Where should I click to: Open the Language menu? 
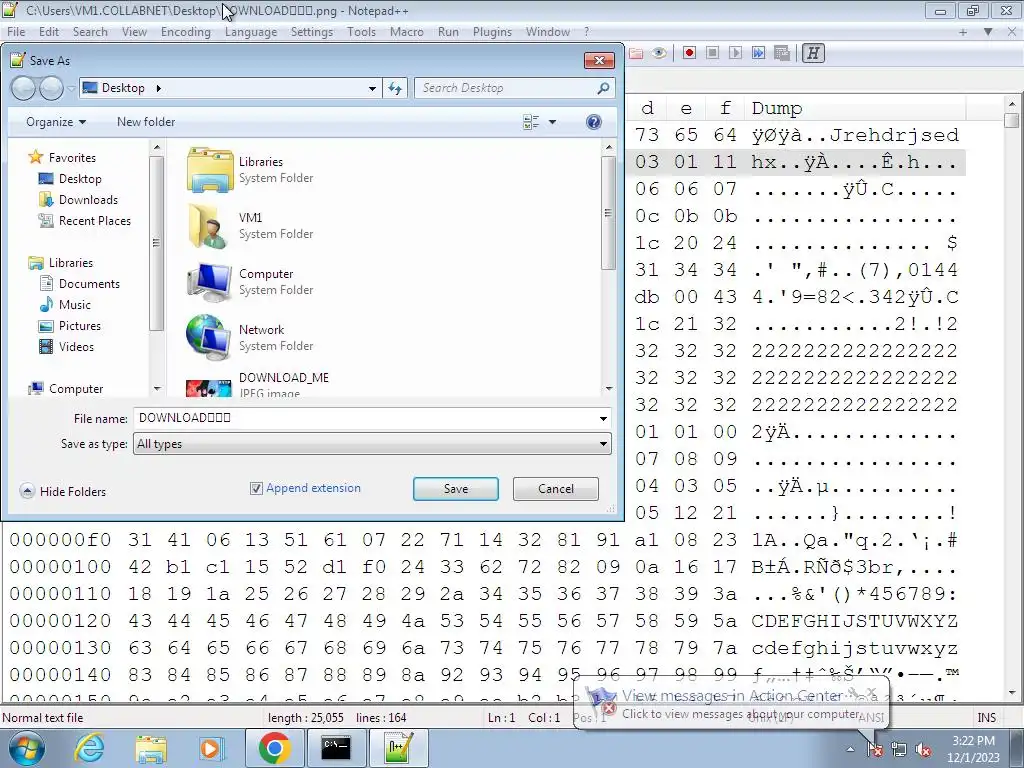251,31
